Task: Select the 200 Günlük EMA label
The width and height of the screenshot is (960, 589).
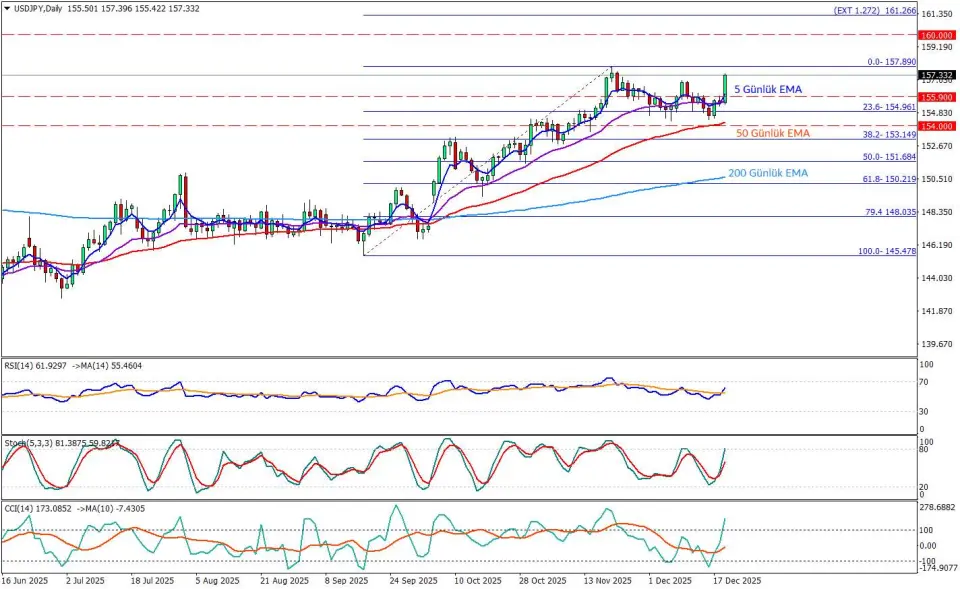Action: click(768, 173)
